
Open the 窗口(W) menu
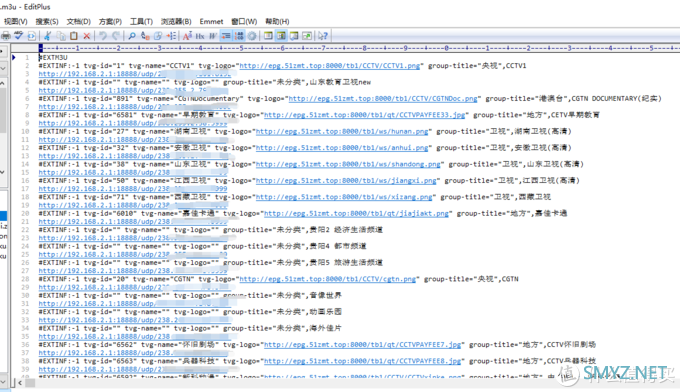click(244, 21)
